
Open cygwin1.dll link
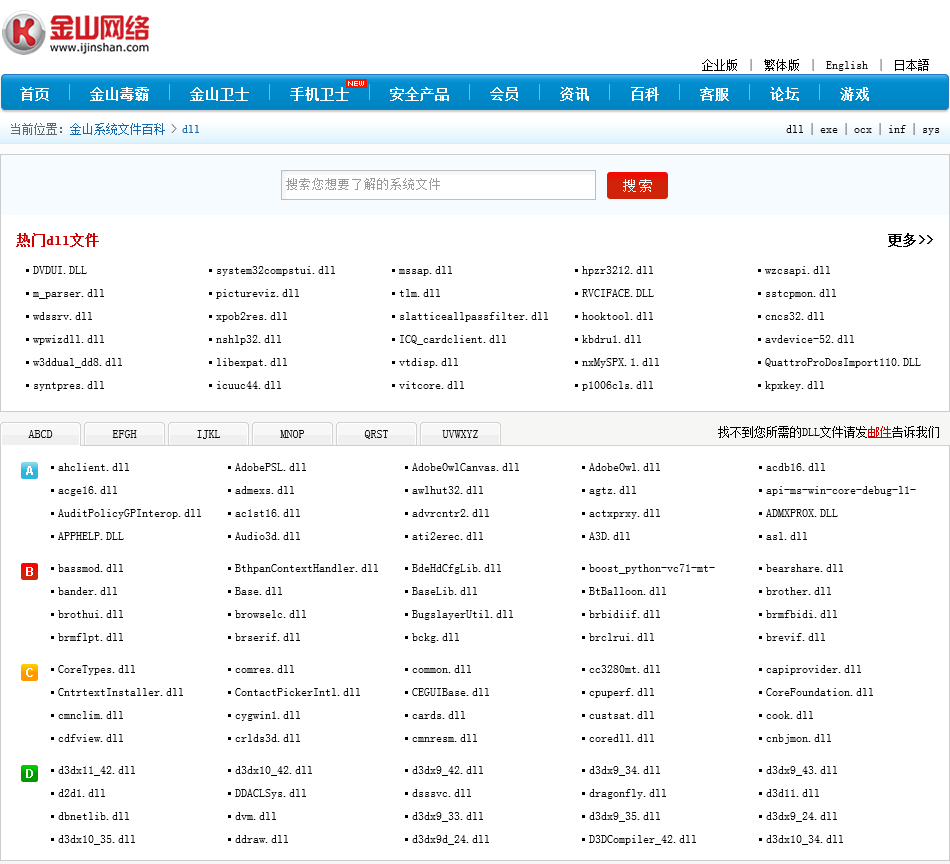(267, 716)
